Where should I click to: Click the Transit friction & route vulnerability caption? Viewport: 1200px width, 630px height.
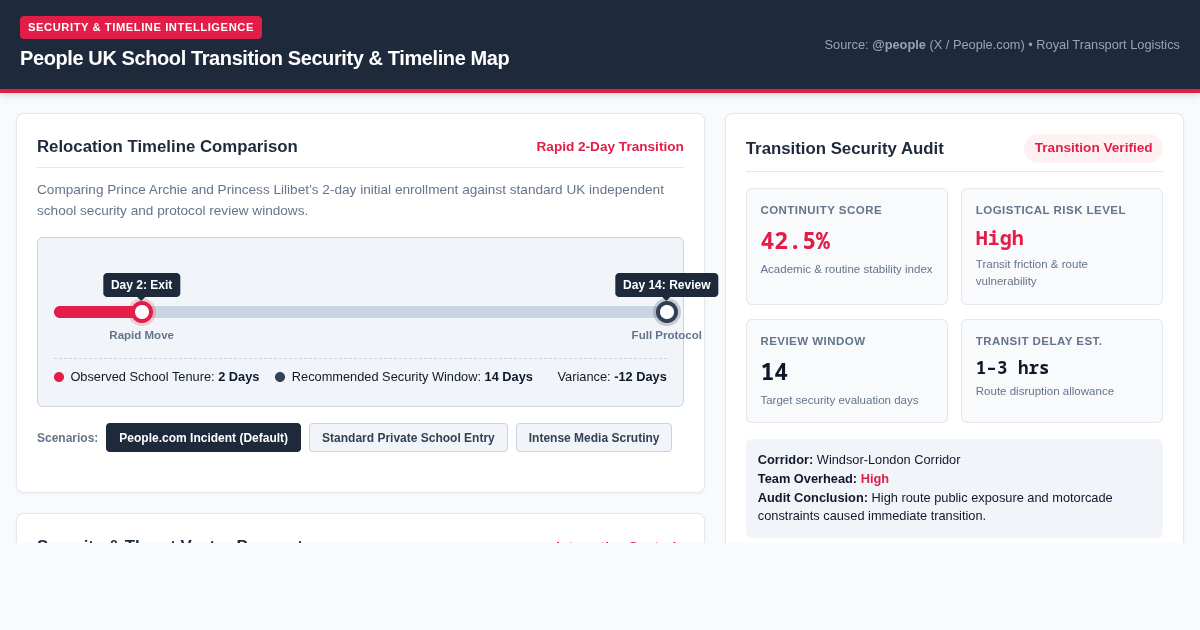(1032, 272)
